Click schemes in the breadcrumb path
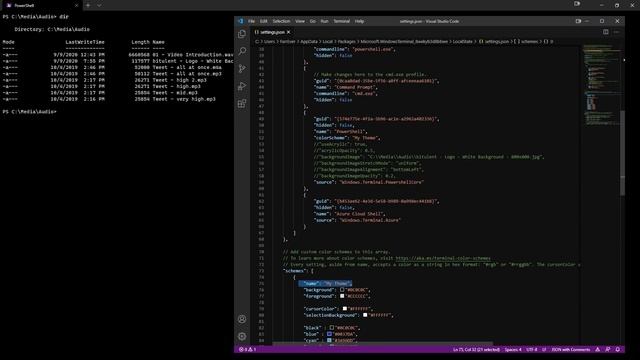The width and height of the screenshot is (640, 360). pyautogui.click(x=529, y=42)
